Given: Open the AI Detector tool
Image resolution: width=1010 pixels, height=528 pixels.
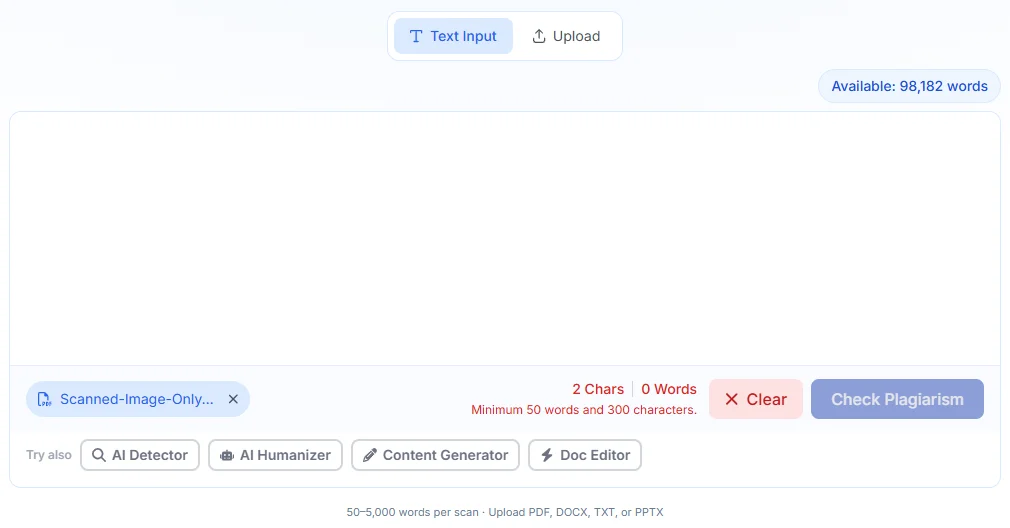Looking at the screenshot, I should tap(140, 455).
